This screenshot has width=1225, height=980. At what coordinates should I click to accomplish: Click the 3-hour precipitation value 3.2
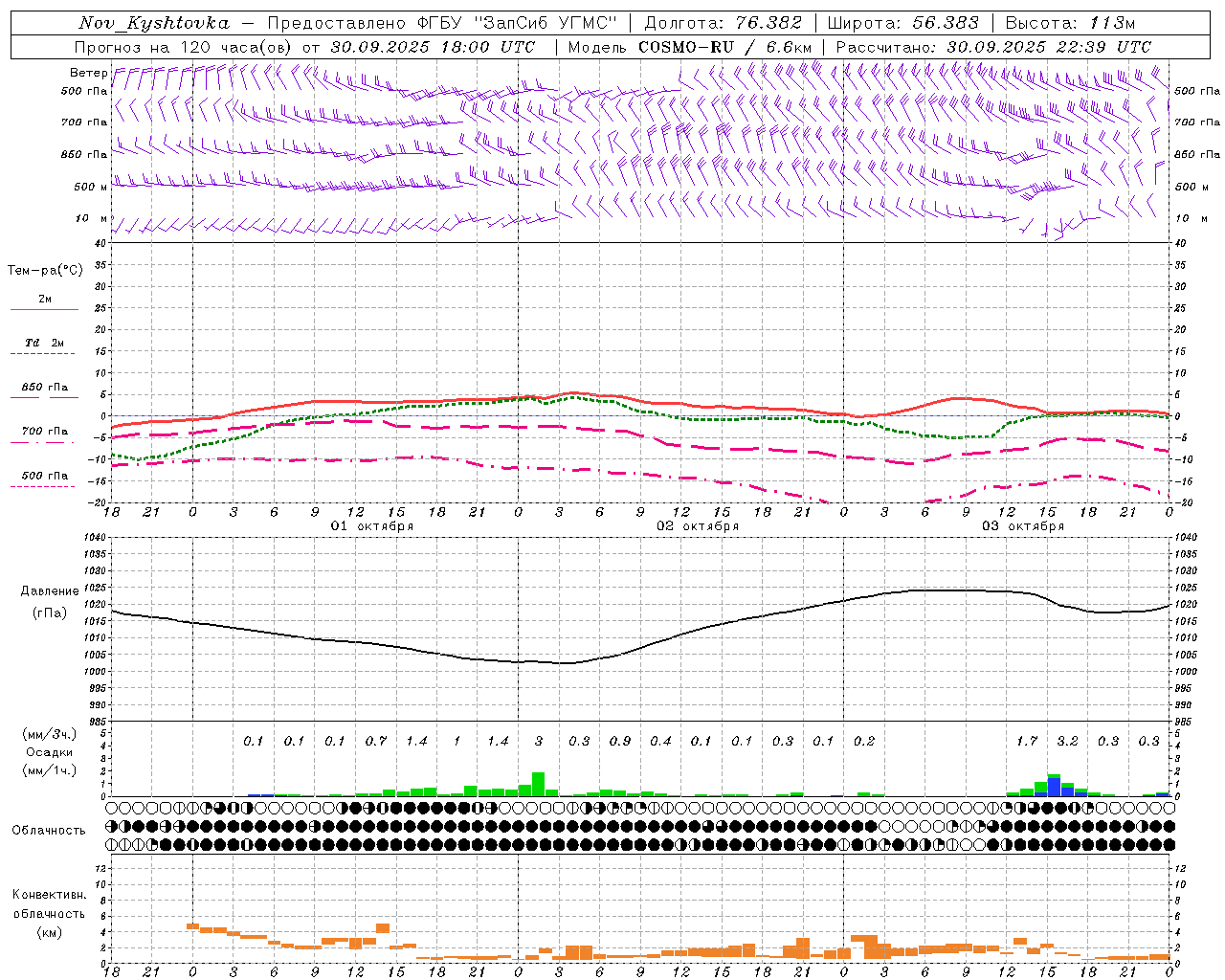pos(1067,741)
